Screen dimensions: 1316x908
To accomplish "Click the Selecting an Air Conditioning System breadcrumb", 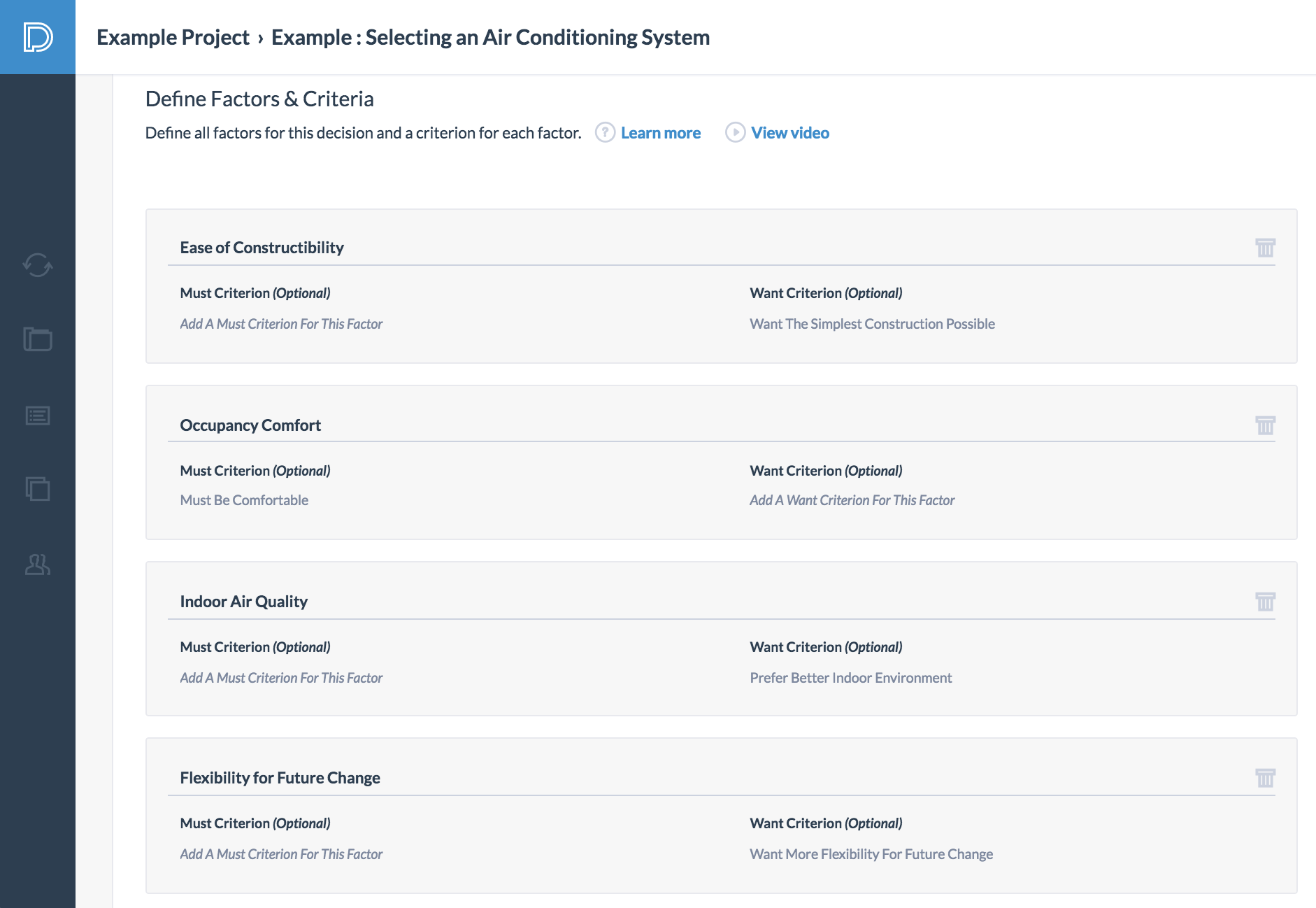I will tap(490, 37).
